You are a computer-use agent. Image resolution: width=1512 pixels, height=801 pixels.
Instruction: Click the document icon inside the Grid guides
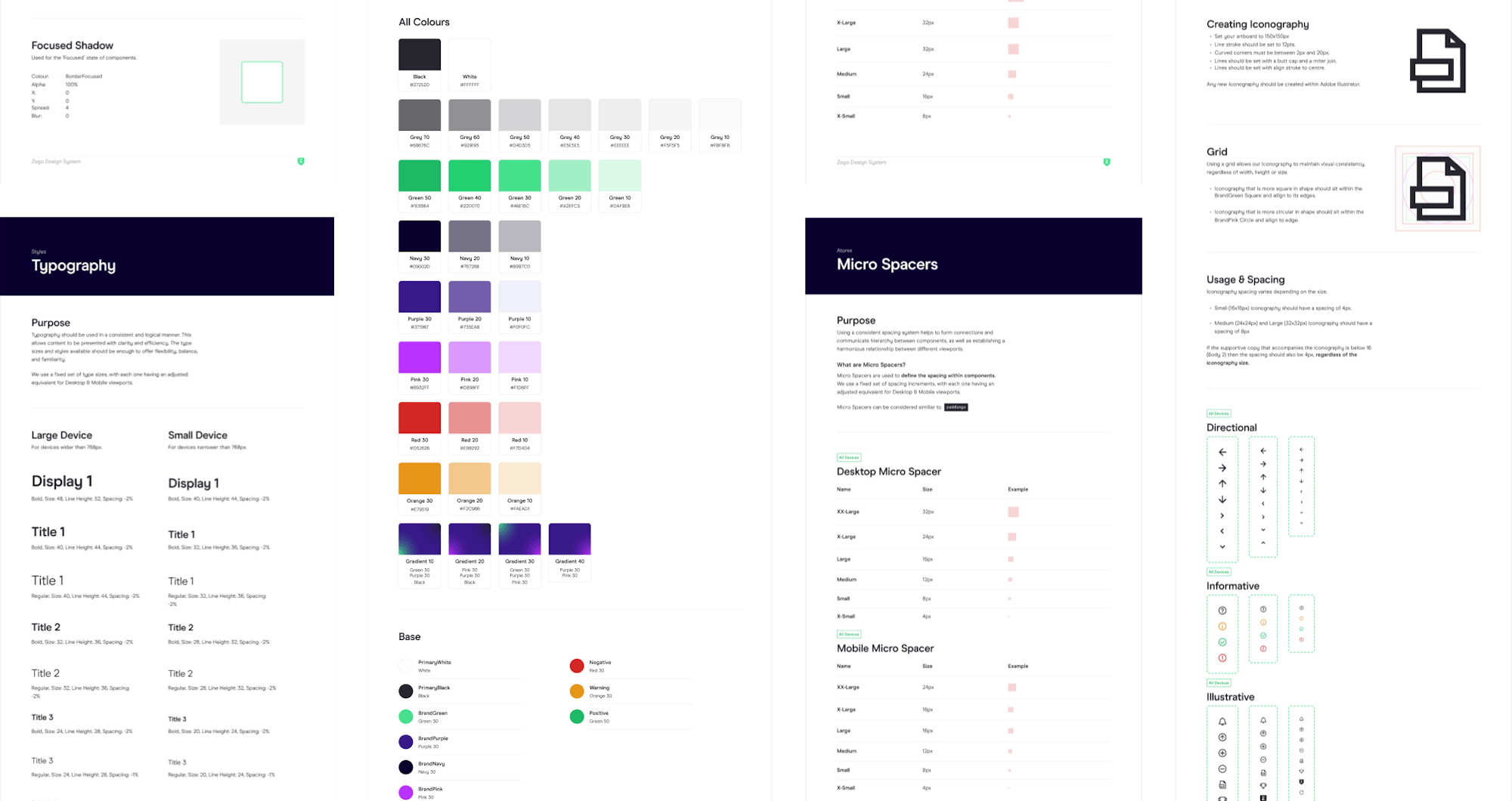(x=1437, y=188)
